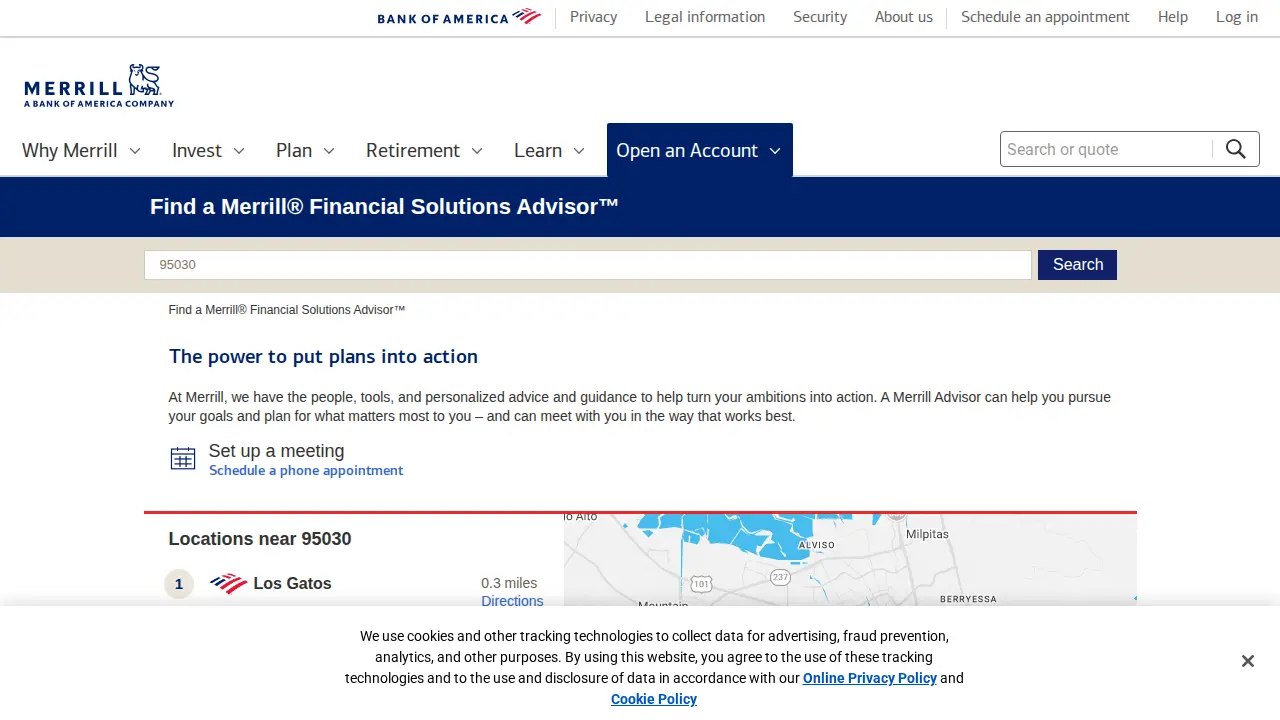This screenshot has height=720, width=1280.
Task: Click the magnifying glass search icon
Action: tap(1236, 149)
